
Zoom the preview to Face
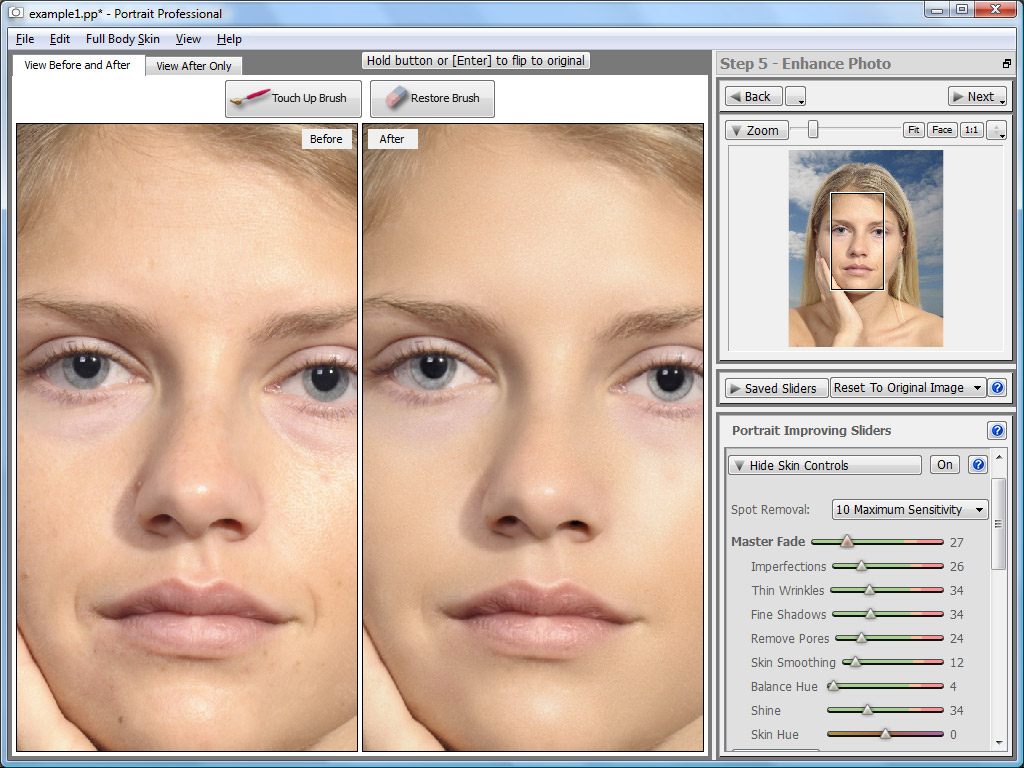[941, 129]
